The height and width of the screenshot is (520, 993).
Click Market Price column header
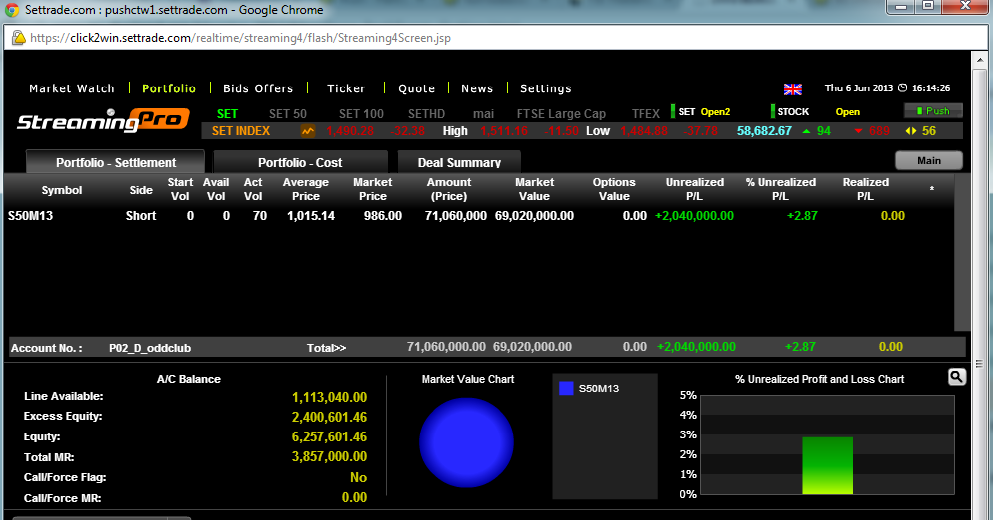[372, 189]
